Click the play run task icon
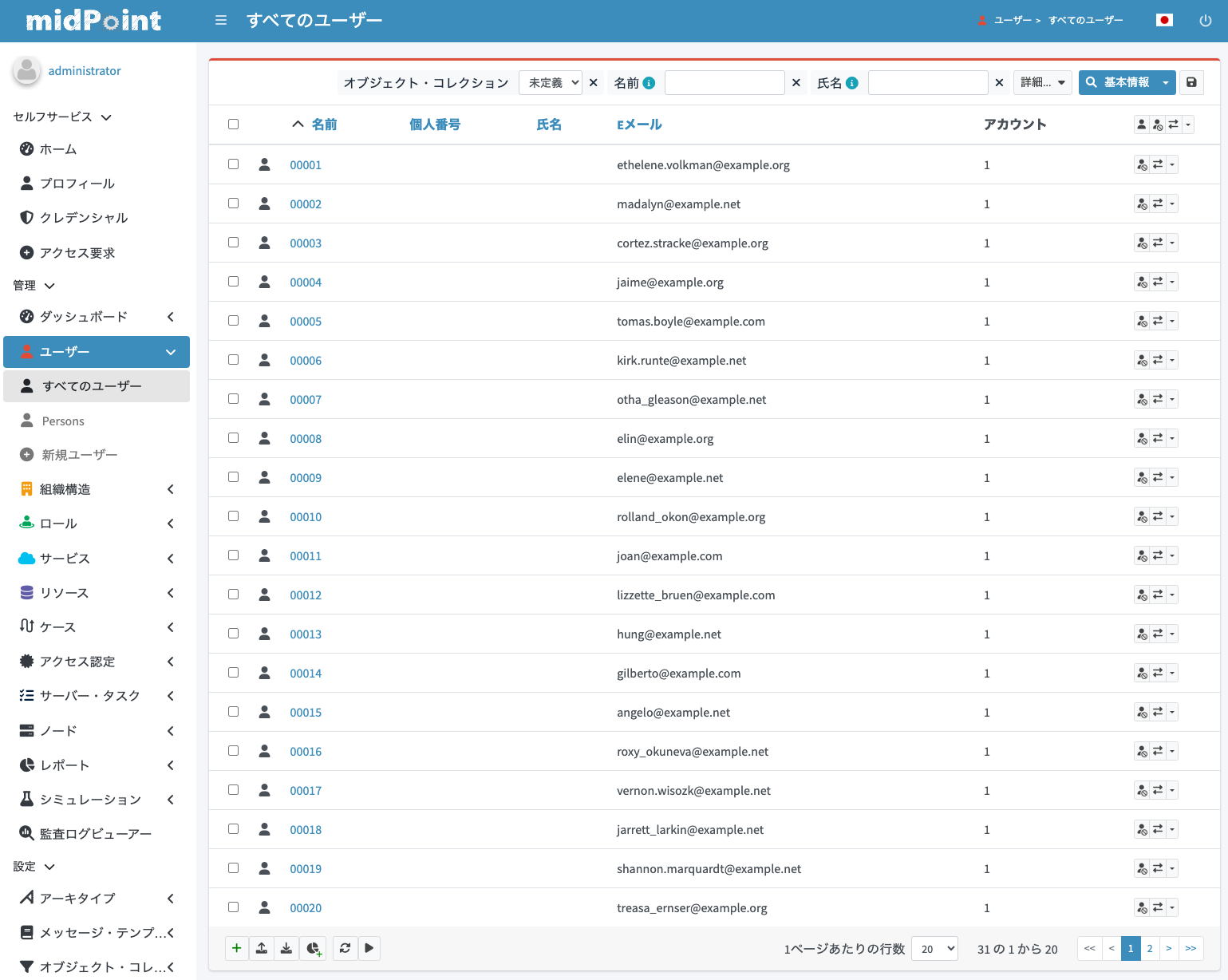Screen dimensions: 1228x980 (369, 948)
